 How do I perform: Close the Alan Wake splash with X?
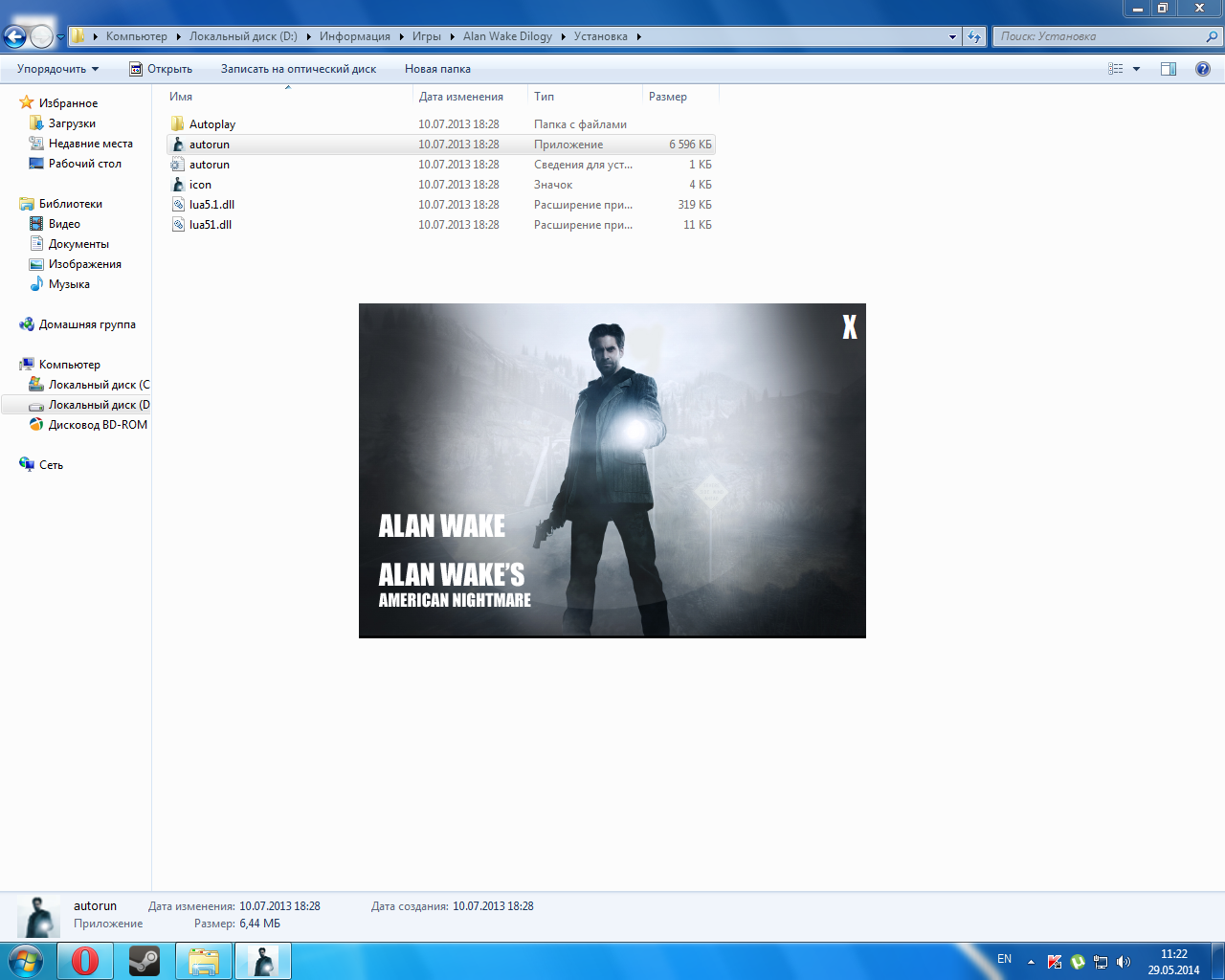pos(850,327)
